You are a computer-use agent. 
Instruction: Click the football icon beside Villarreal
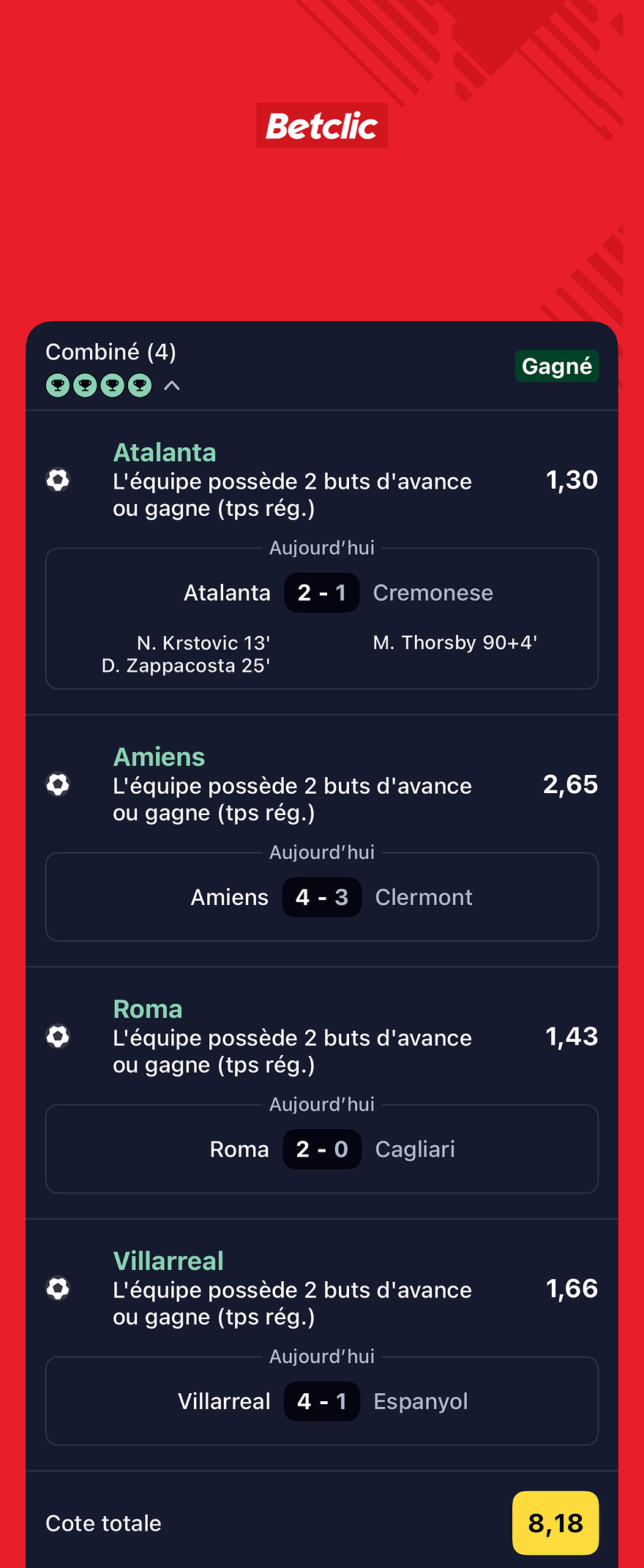[58, 1288]
